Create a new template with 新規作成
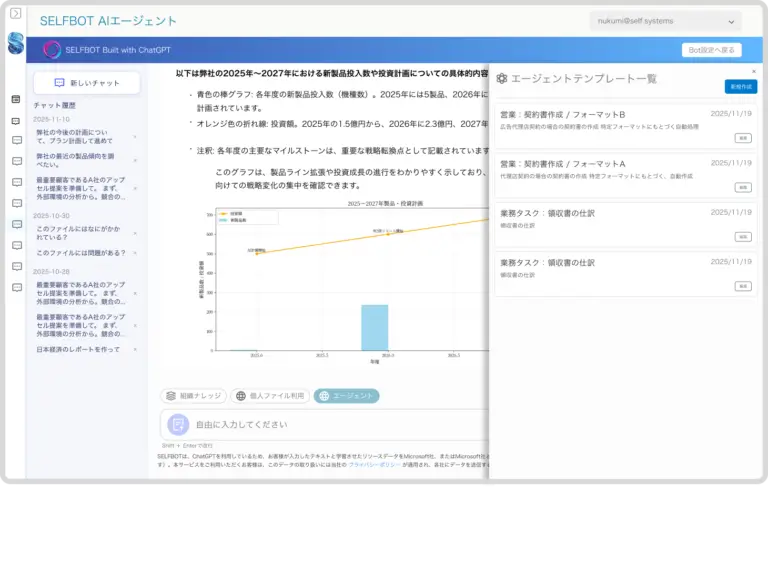This screenshot has width=768, height=562. pyautogui.click(x=741, y=87)
